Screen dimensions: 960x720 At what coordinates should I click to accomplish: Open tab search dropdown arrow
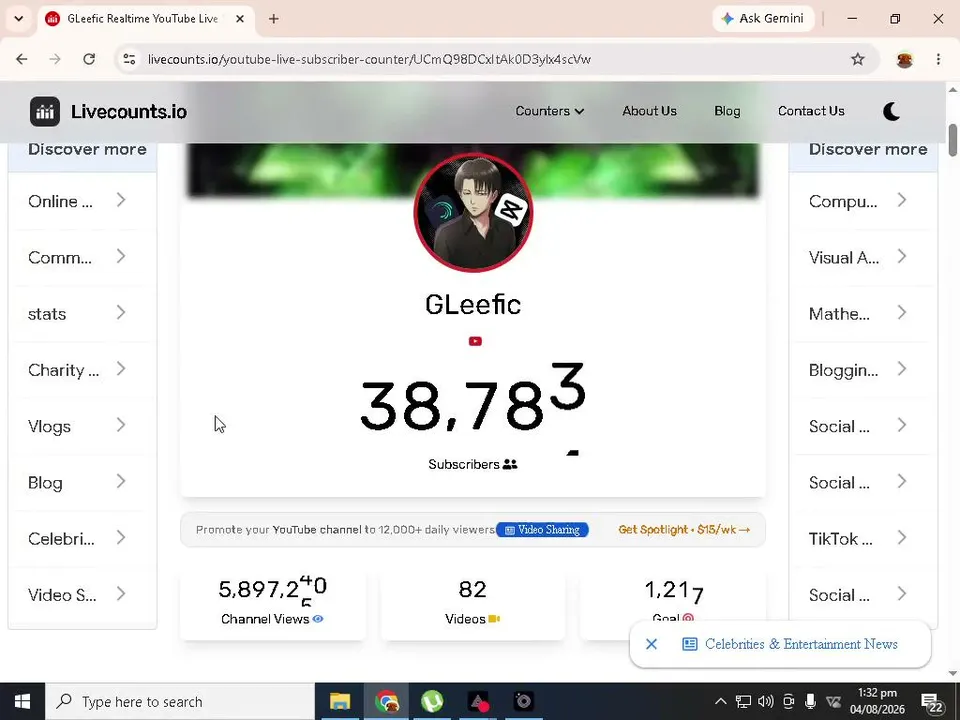[x=19, y=19]
